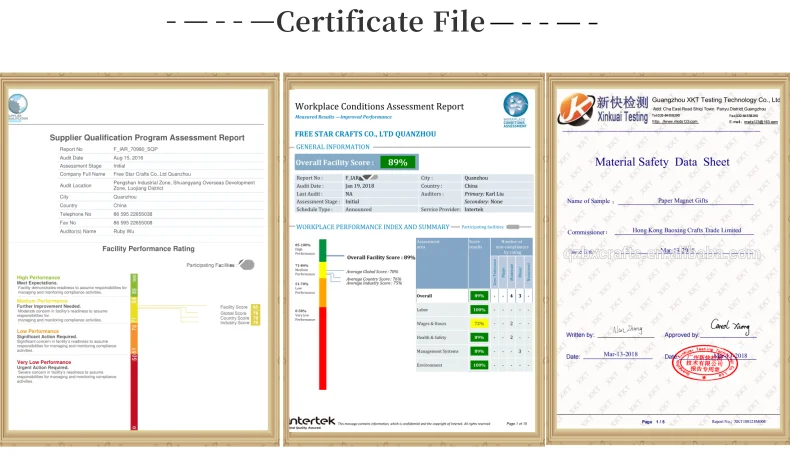Click the Health & Safety row label
The image size is (790, 459).
pos(431,337)
